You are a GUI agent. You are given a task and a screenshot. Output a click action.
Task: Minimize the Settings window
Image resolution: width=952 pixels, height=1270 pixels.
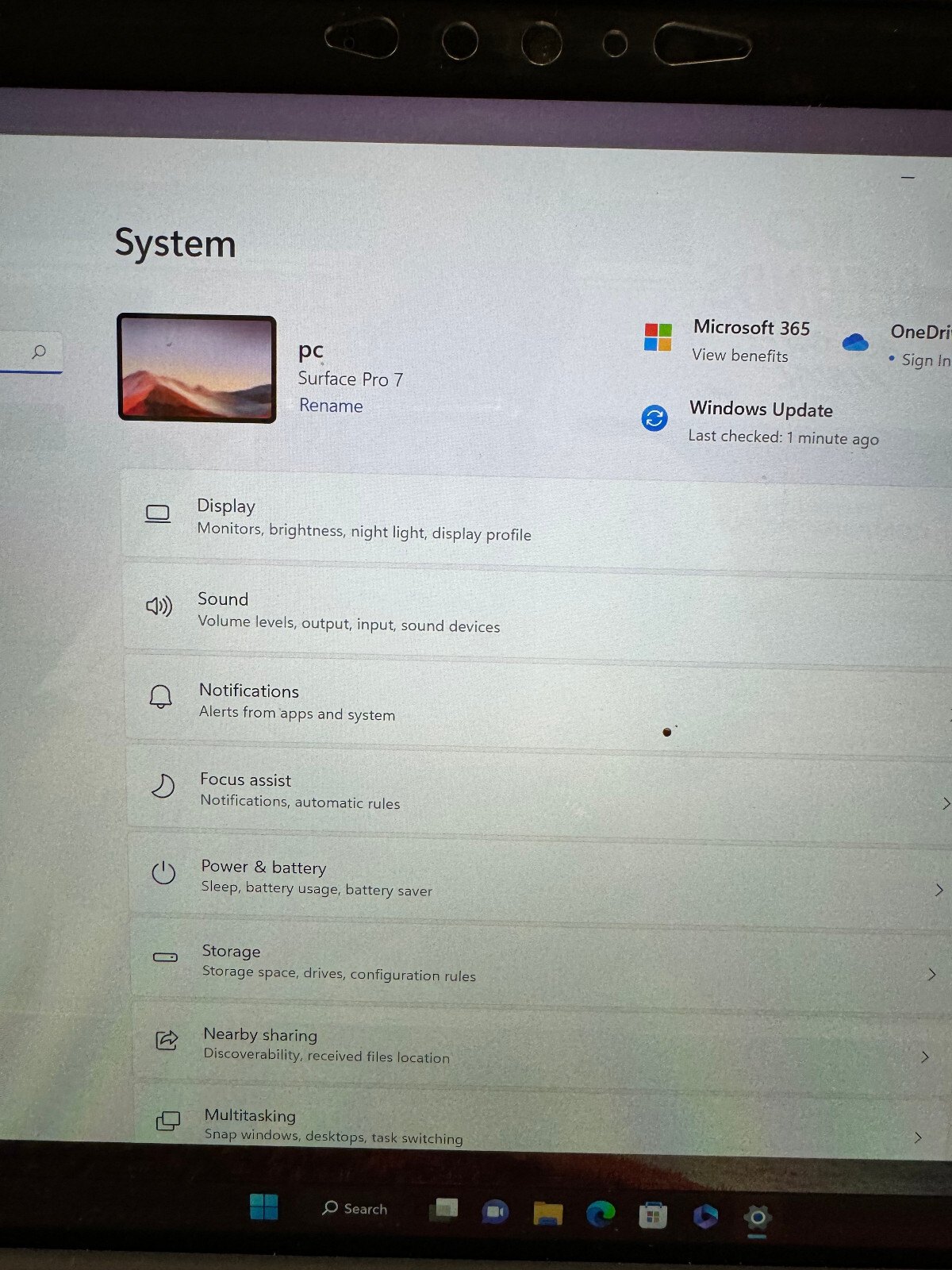point(908,178)
